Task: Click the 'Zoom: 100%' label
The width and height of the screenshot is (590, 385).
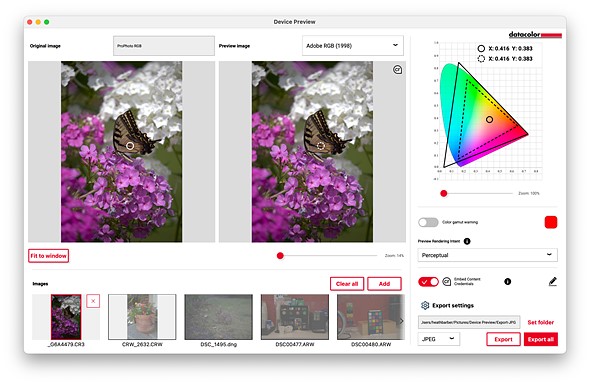Action: [x=529, y=193]
